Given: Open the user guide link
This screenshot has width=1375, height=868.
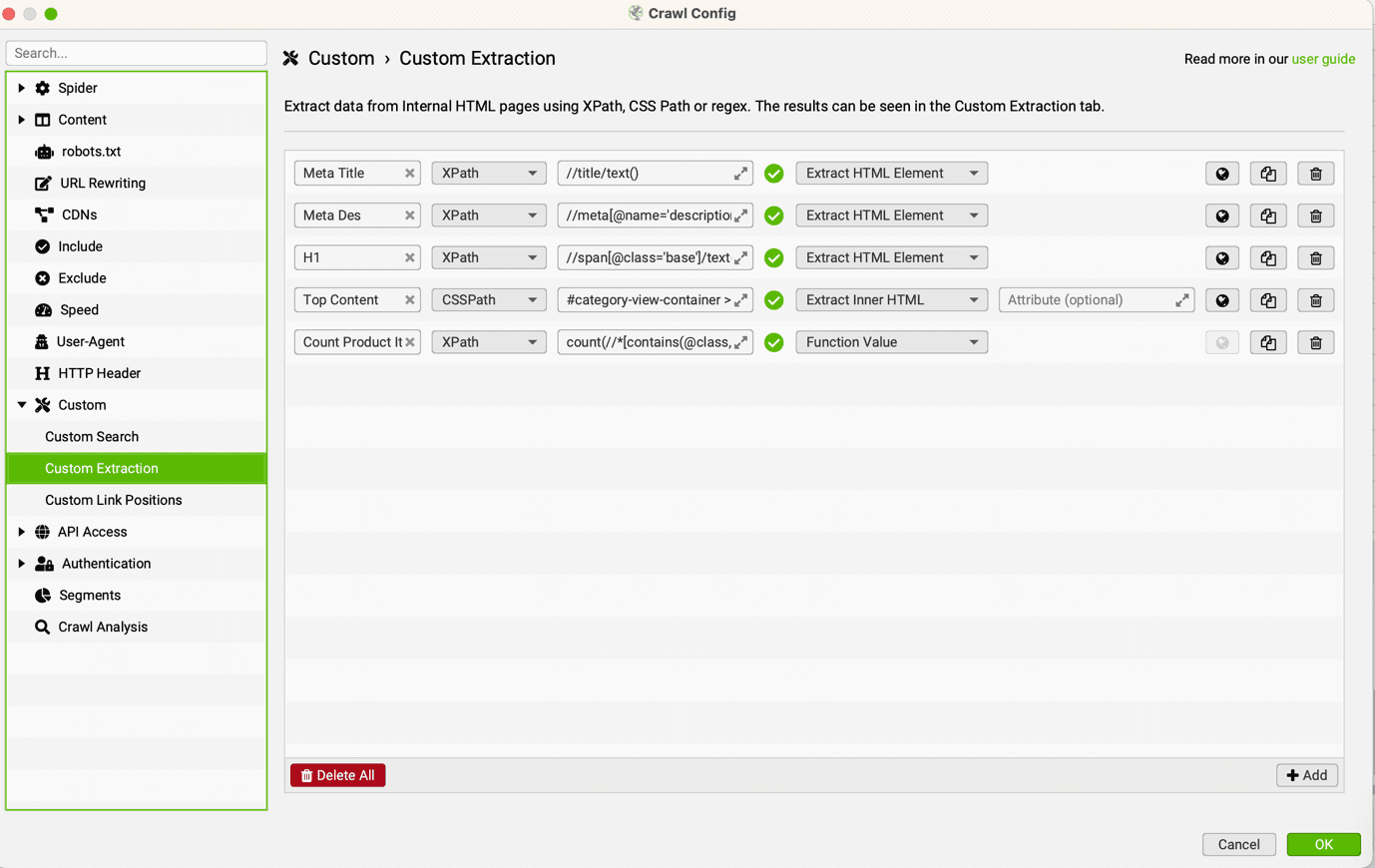Looking at the screenshot, I should (1323, 58).
